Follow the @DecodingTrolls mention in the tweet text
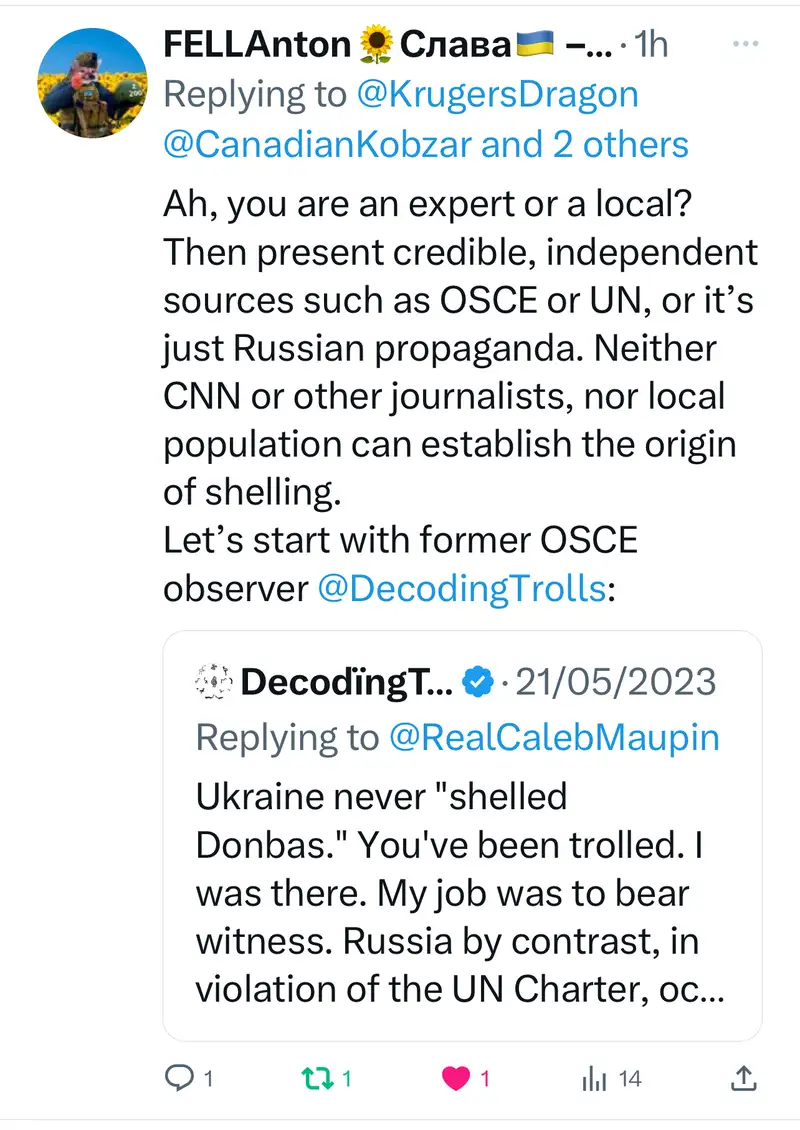 [x=461, y=588]
